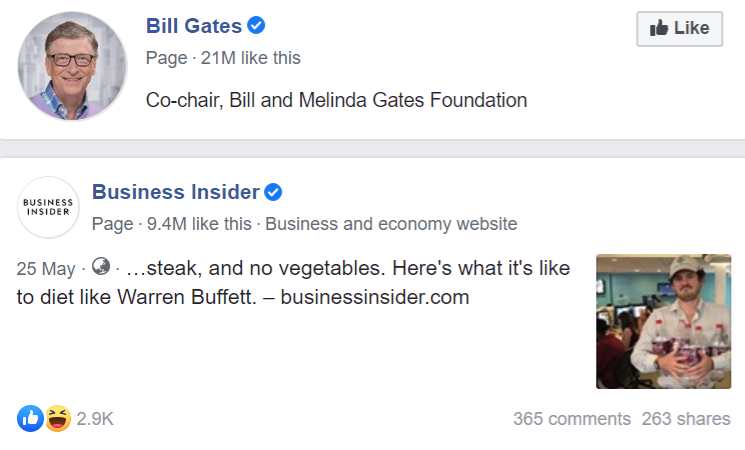
Task: Open the Bill Gates page name link
Action: tap(194, 26)
